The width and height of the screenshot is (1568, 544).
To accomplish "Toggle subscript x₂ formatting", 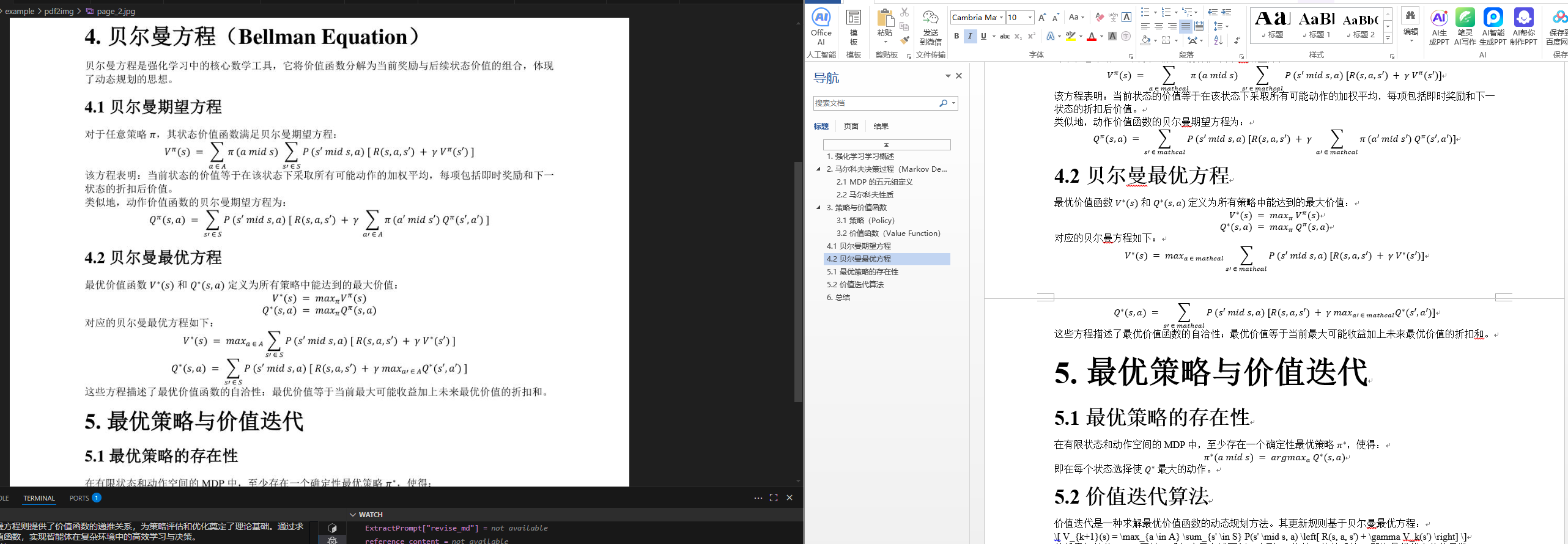I will (x=1018, y=37).
